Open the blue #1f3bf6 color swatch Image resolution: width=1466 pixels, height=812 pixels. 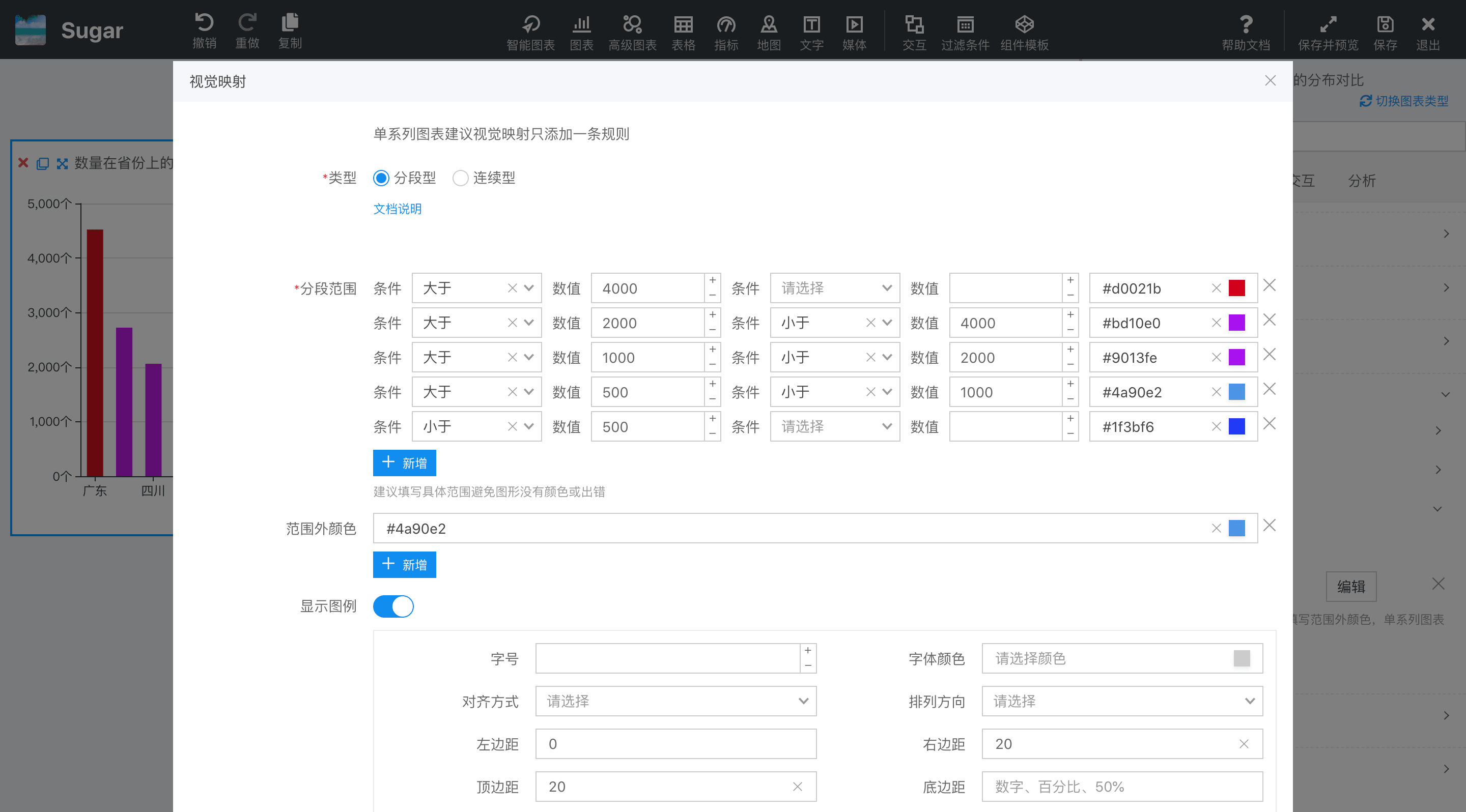click(x=1236, y=427)
